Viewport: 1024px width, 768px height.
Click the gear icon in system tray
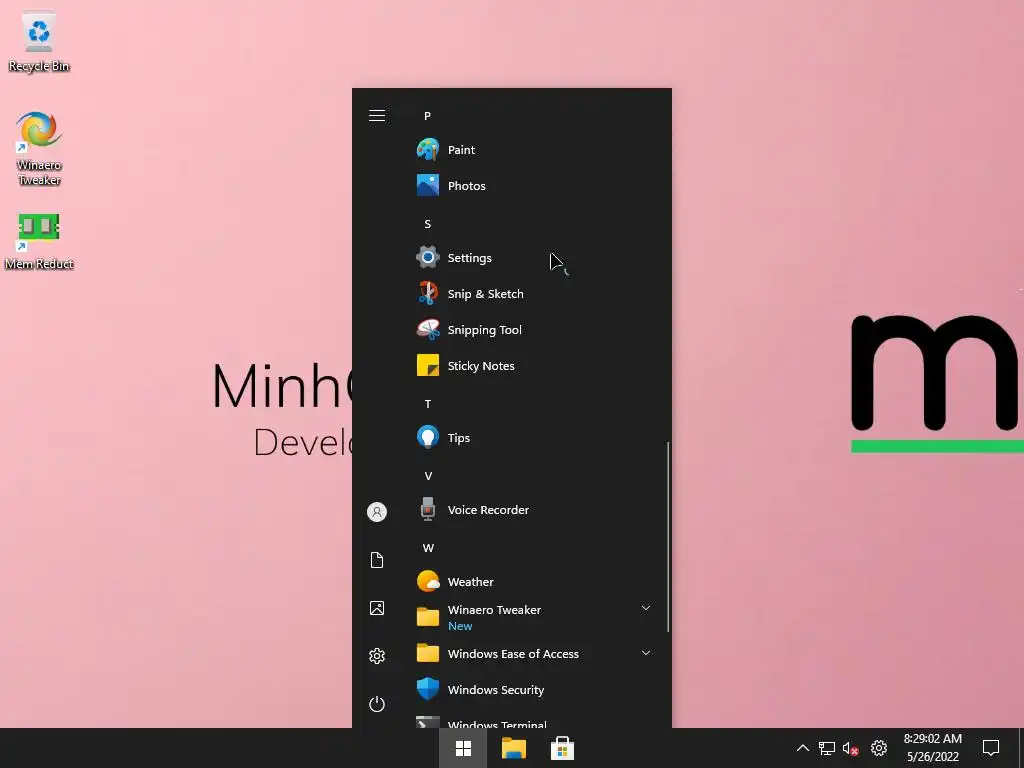(879, 748)
